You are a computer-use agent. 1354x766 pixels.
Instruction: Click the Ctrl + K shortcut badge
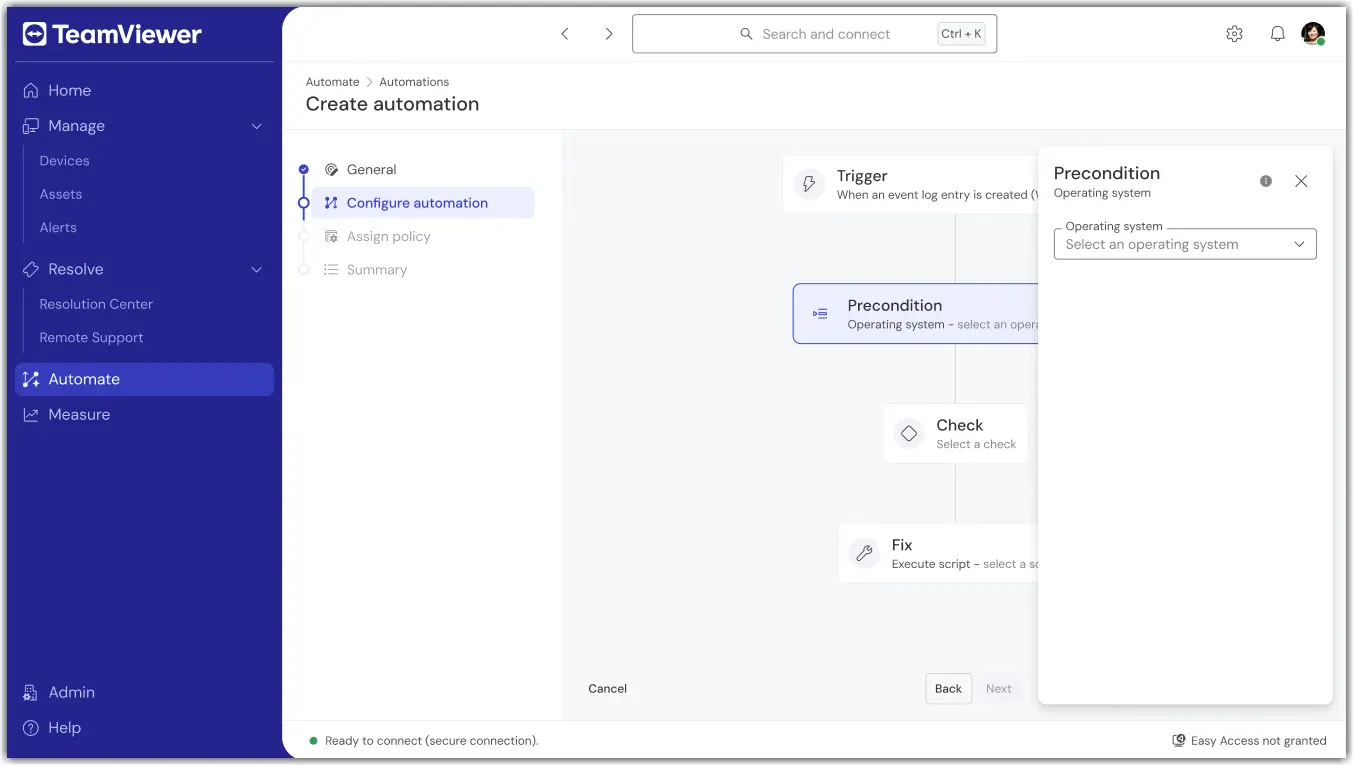(x=962, y=34)
